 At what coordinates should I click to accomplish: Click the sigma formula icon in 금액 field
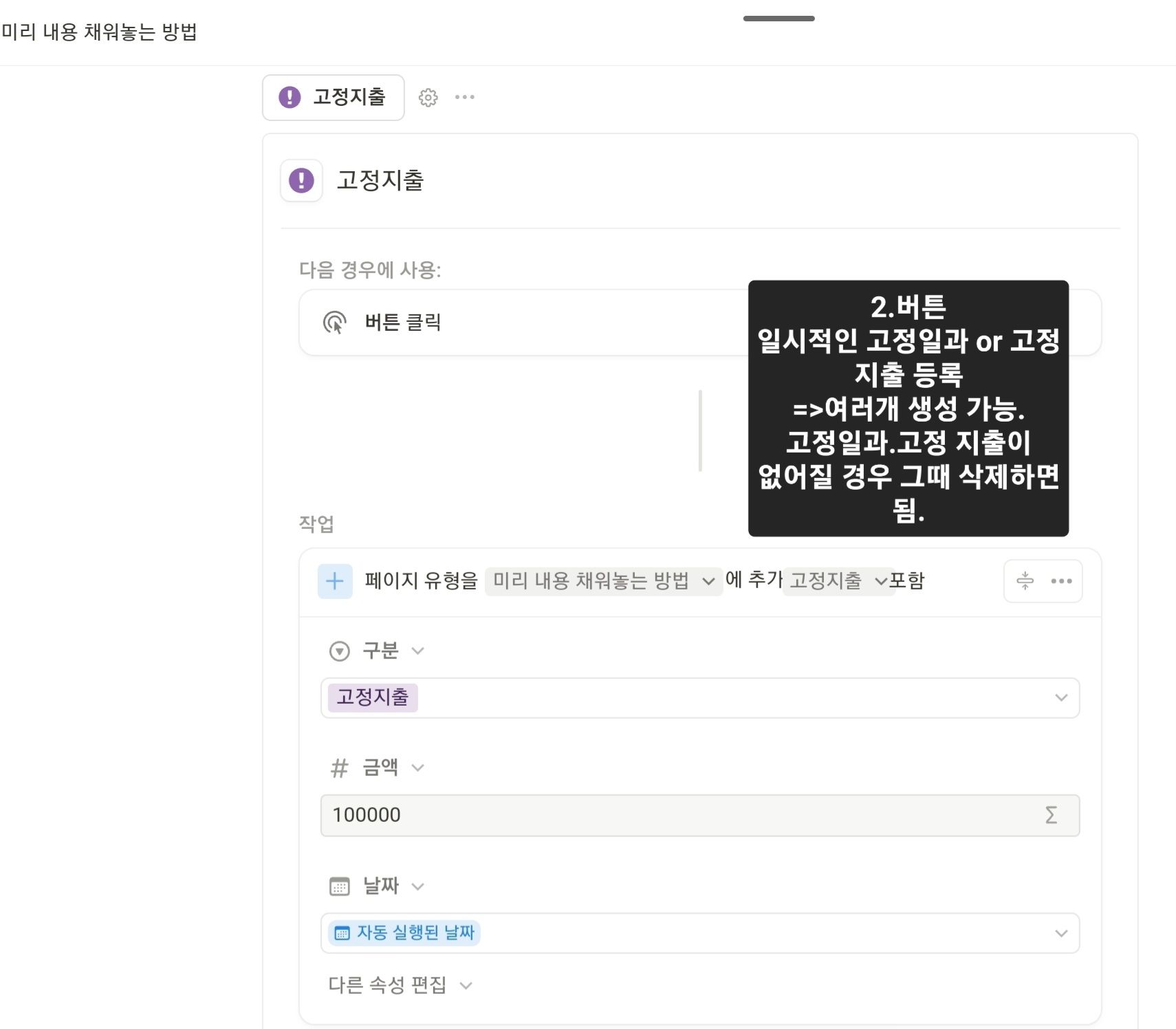(1051, 815)
